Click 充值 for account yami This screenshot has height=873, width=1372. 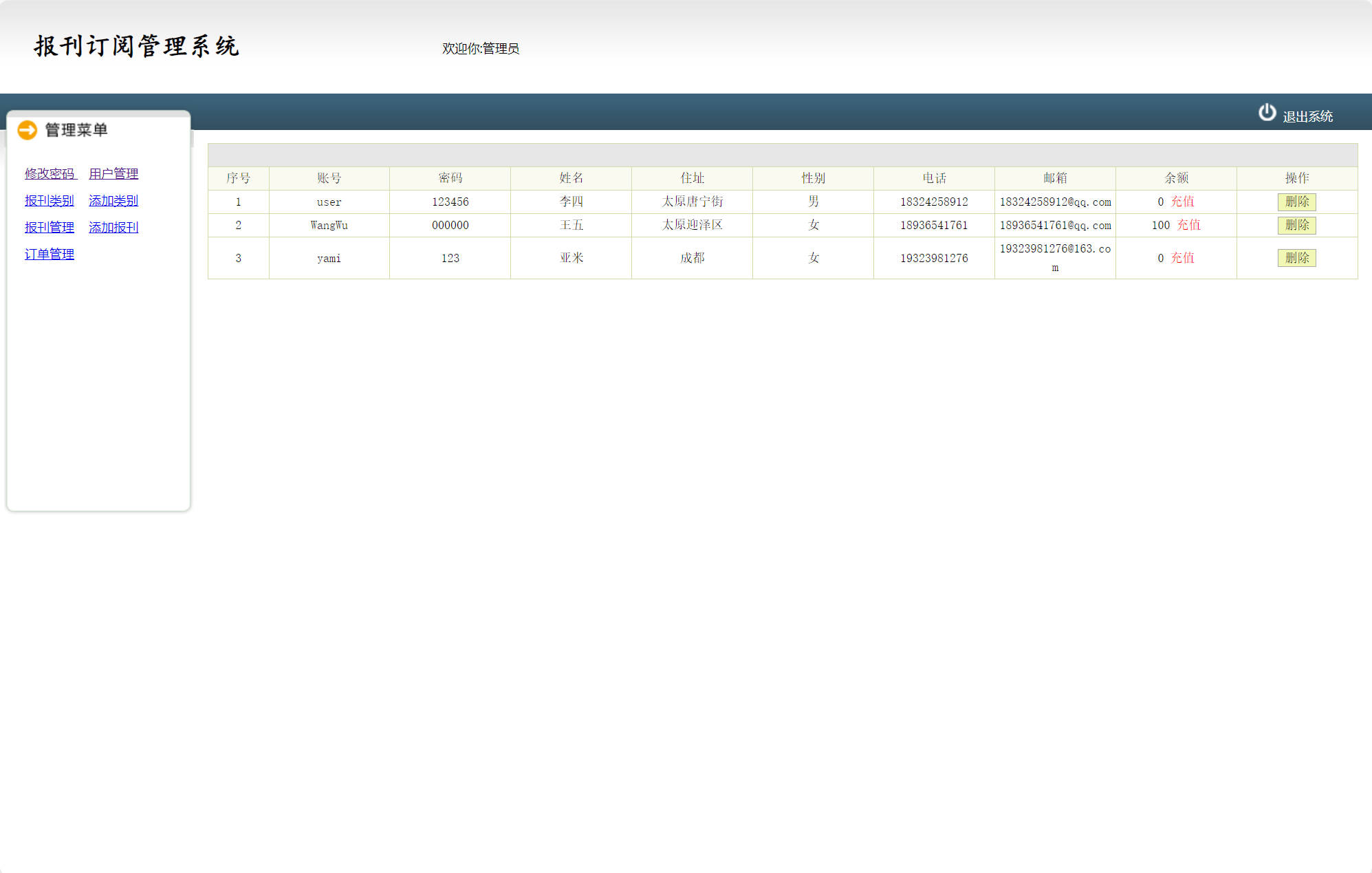pyautogui.click(x=1182, y=258)
